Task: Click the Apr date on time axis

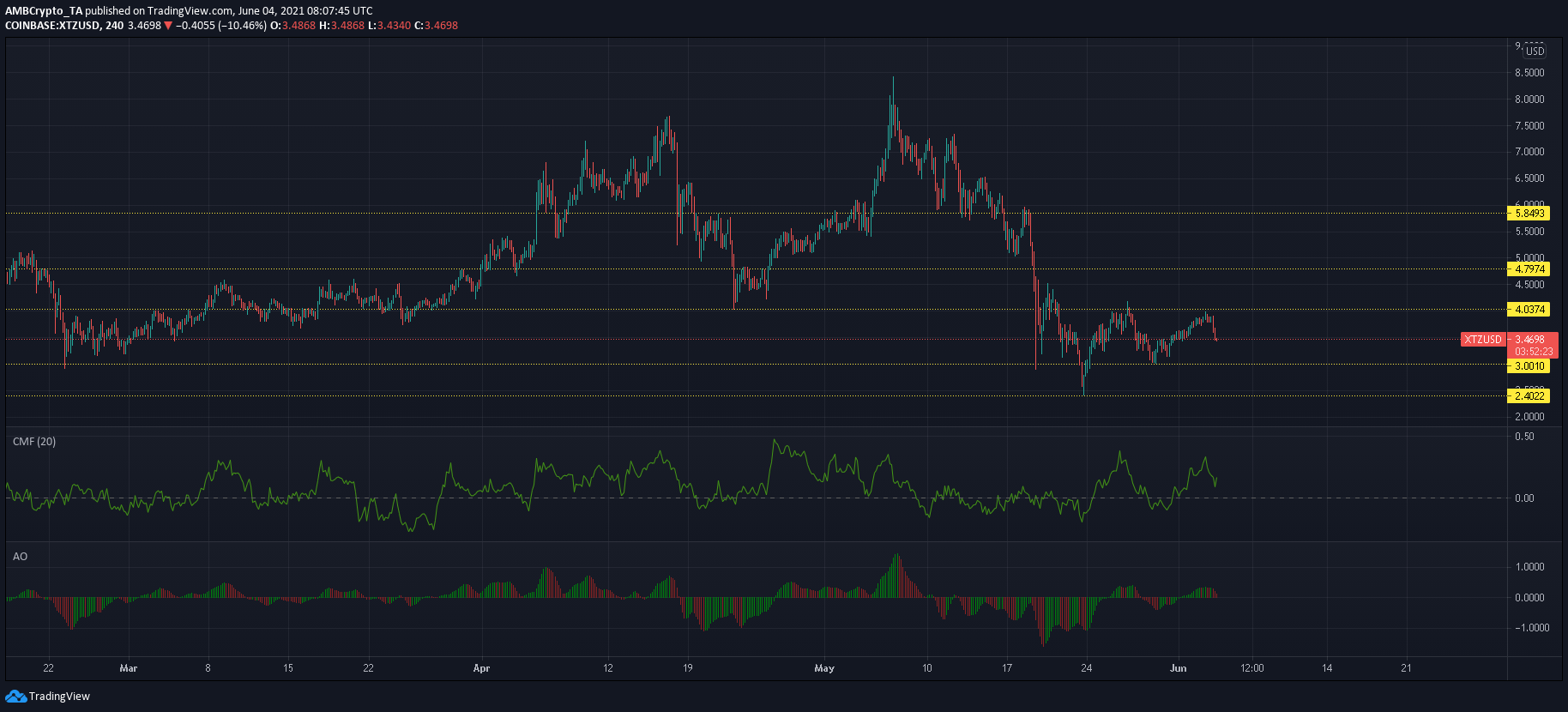Action: coord(481,668)
